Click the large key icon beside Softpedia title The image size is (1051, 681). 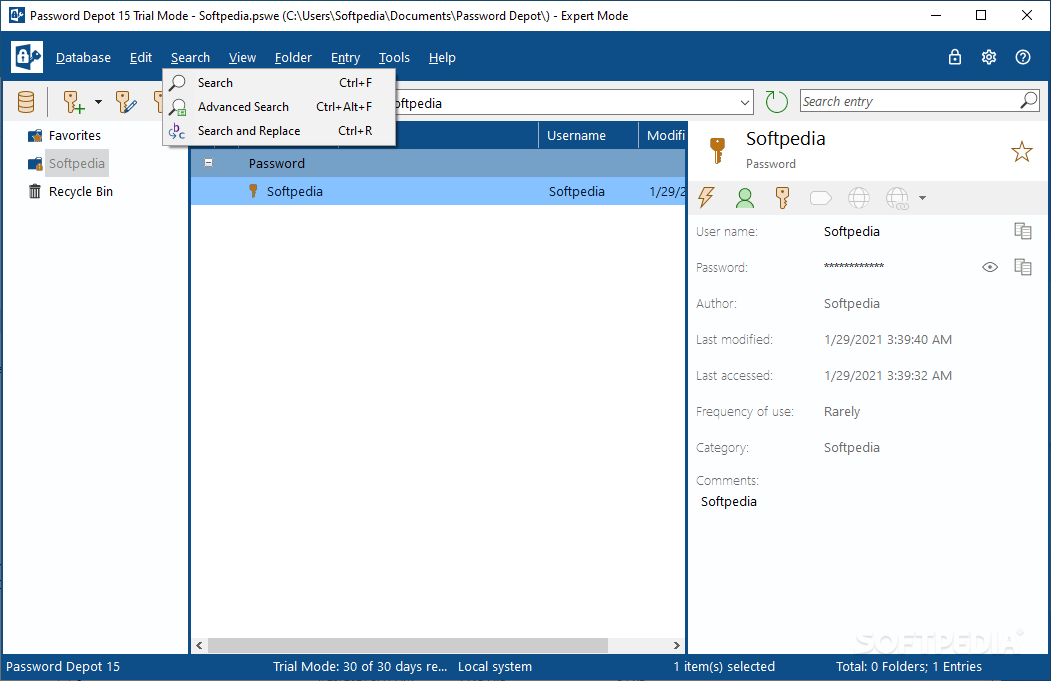point(717,151)
